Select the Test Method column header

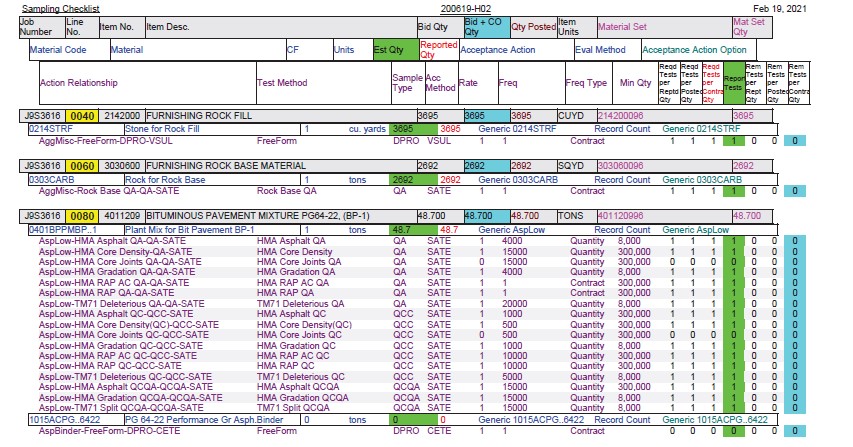pos(282,83)
